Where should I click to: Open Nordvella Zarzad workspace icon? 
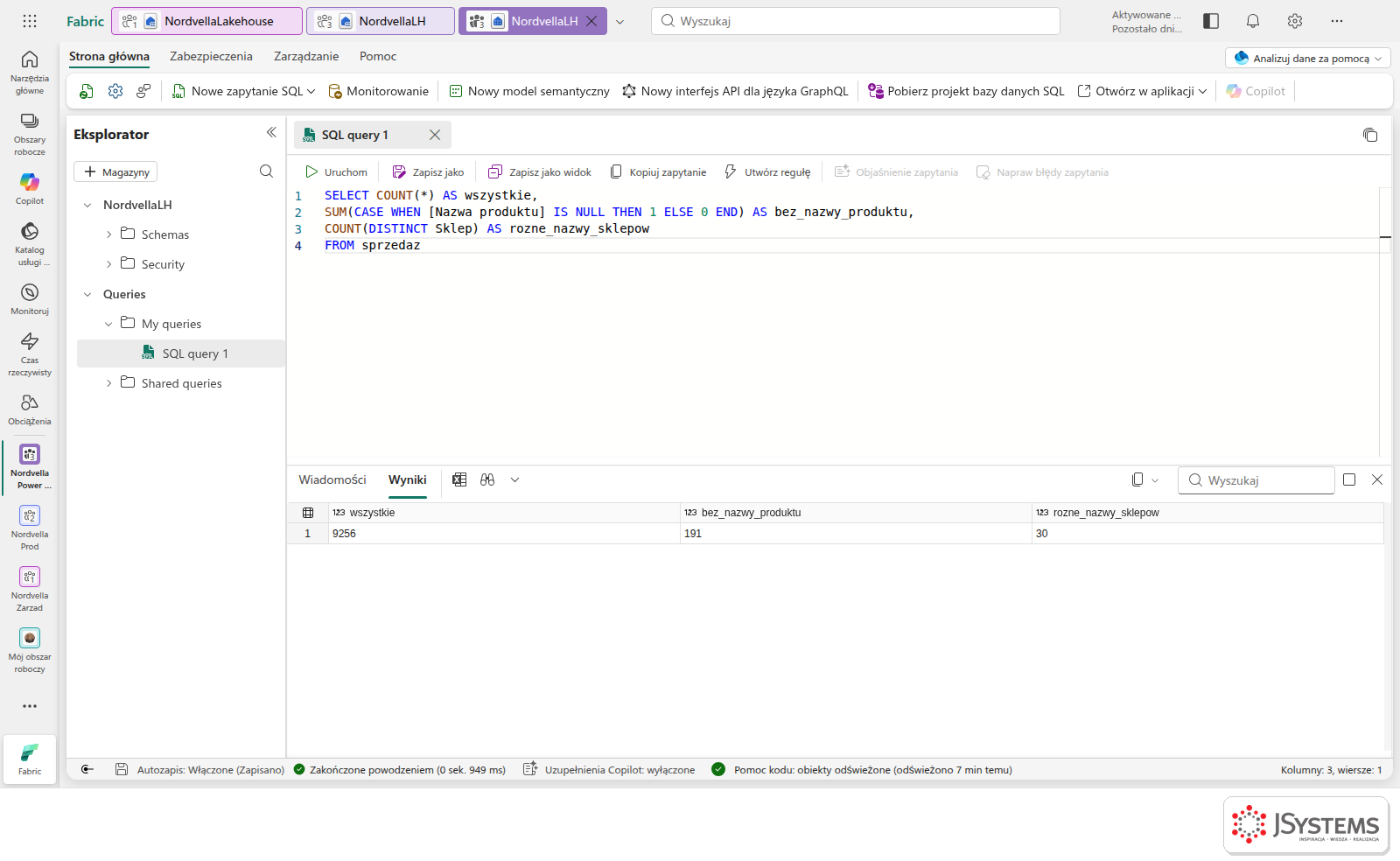point(30,588)
